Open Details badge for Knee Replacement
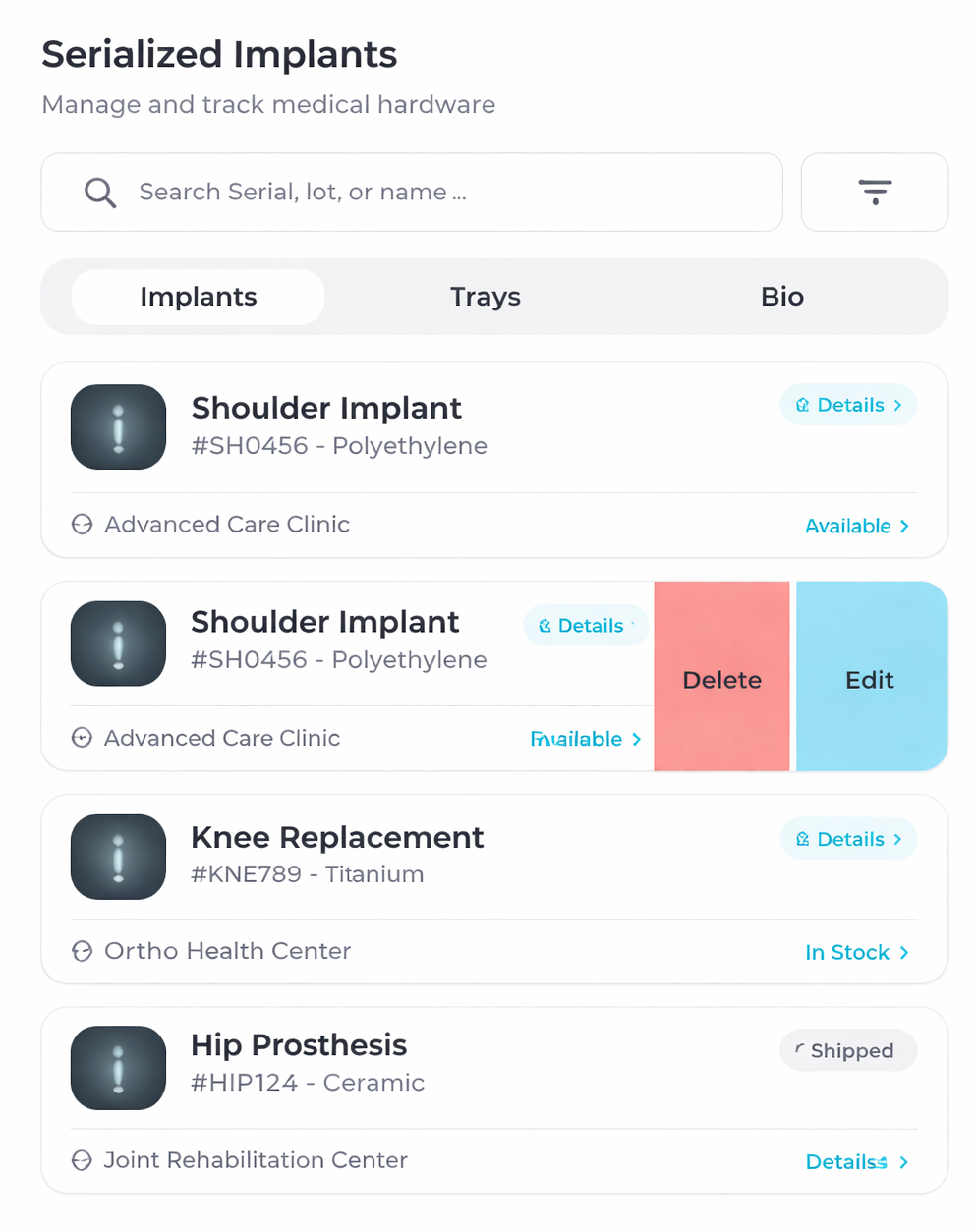This screenshot has height=1232, width=976. tap(848, 839)
